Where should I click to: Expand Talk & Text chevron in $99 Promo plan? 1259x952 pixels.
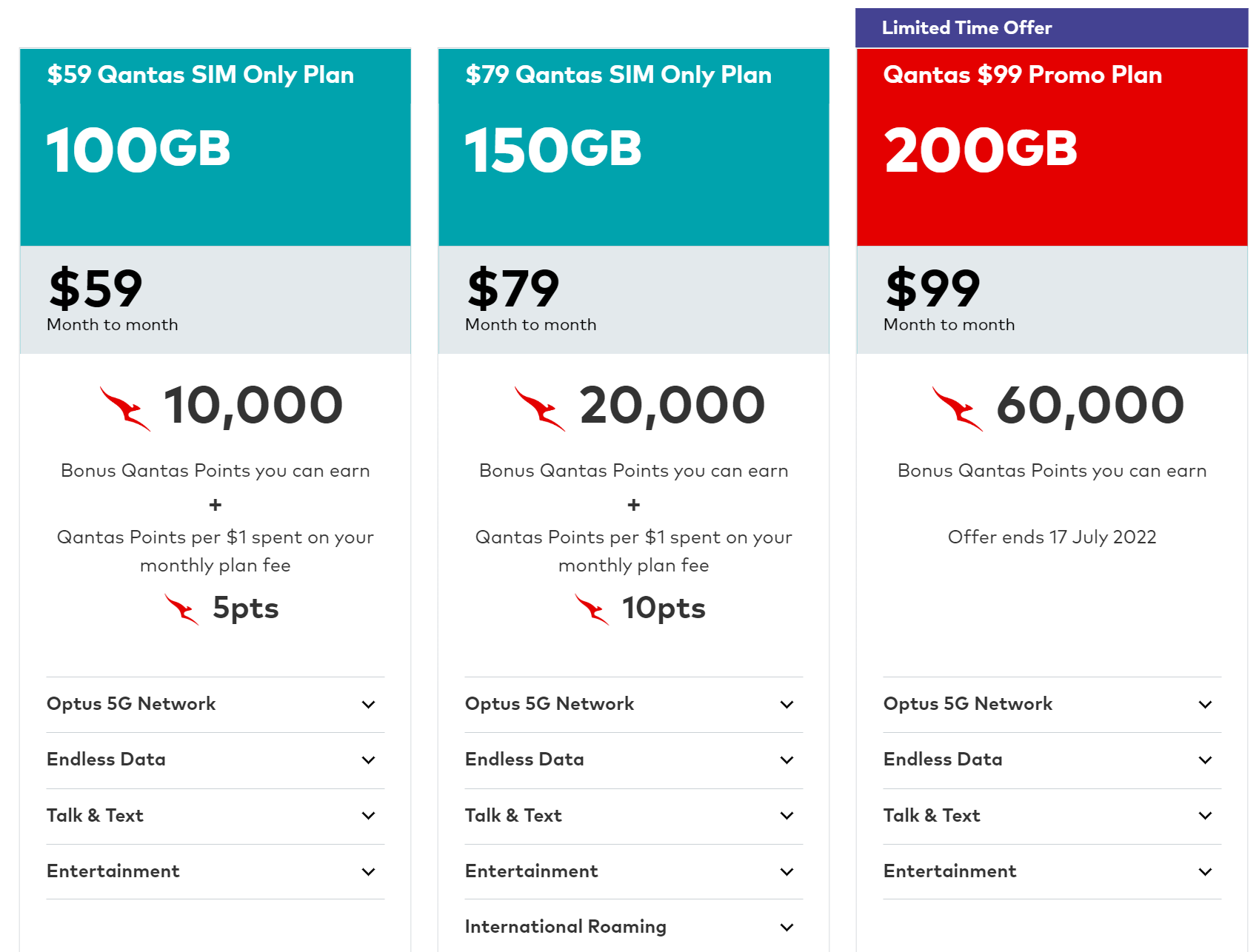tap(1205, 816)
